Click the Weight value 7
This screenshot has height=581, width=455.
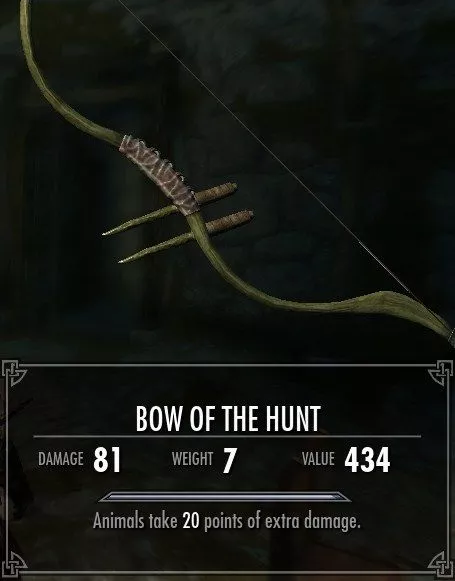pyautogui.click(x=229, y=460)
